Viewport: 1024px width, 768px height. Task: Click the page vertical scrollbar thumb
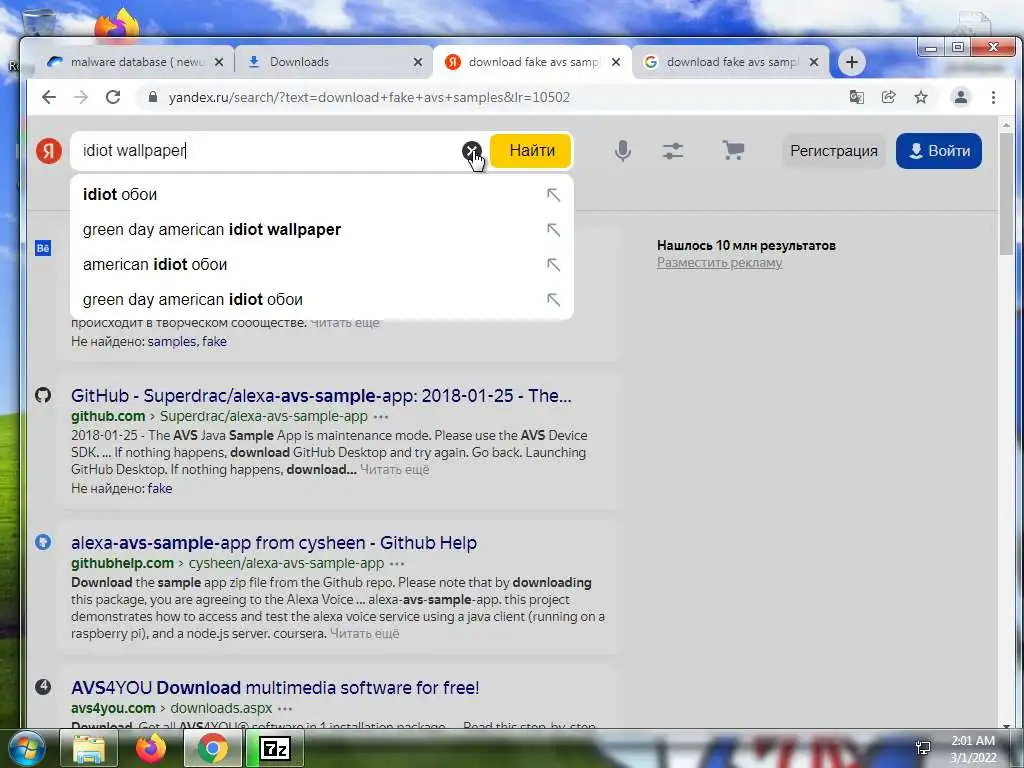[1006, 196]
